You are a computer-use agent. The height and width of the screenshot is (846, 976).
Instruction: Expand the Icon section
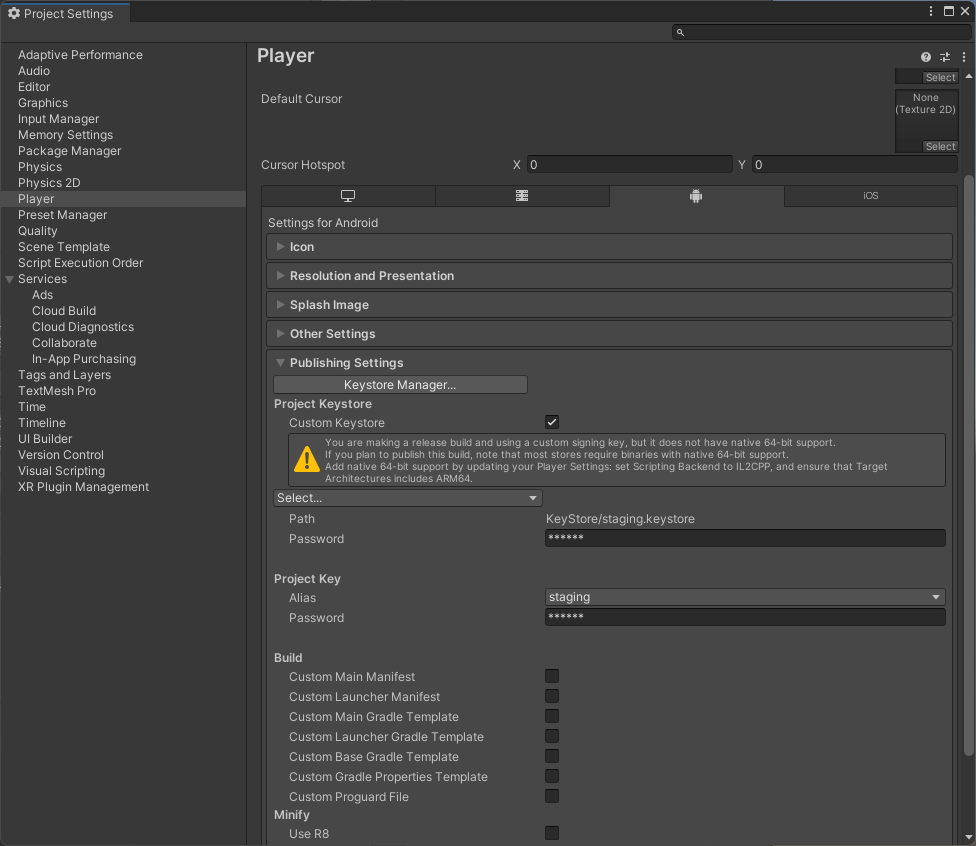coord(609,247)
